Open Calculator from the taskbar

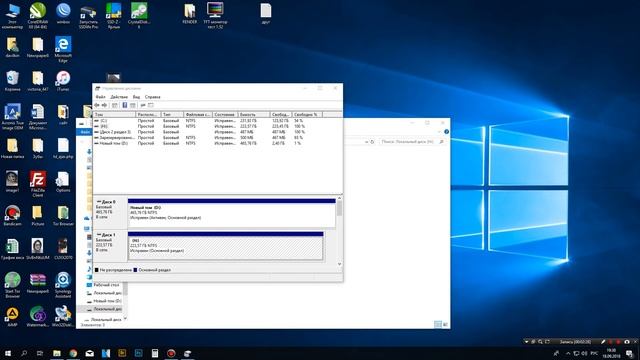pos(155,353)
